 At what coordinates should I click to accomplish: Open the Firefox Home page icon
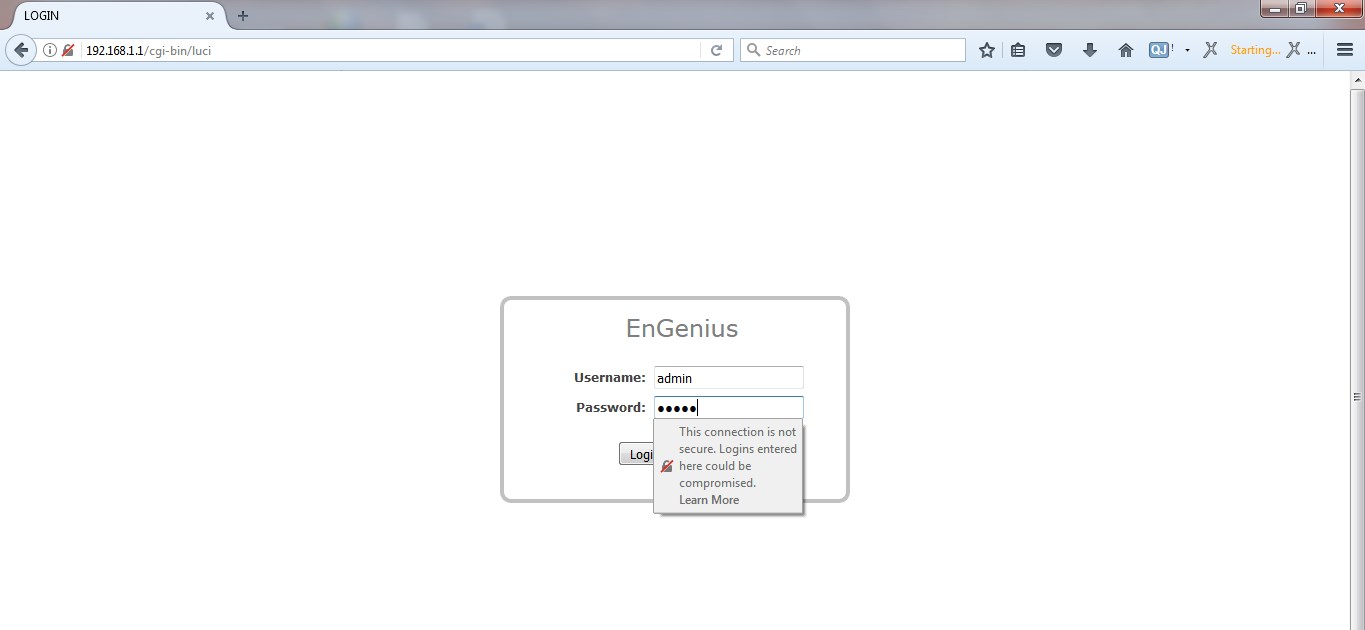1125,49
